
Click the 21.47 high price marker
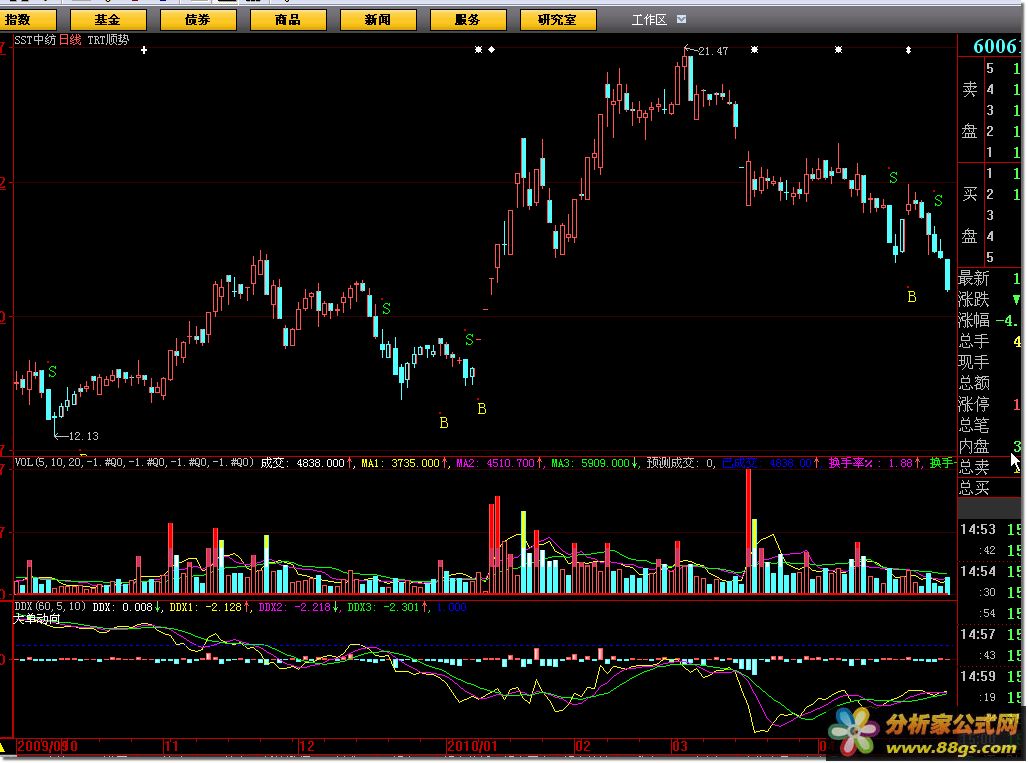tap(712, 51)
